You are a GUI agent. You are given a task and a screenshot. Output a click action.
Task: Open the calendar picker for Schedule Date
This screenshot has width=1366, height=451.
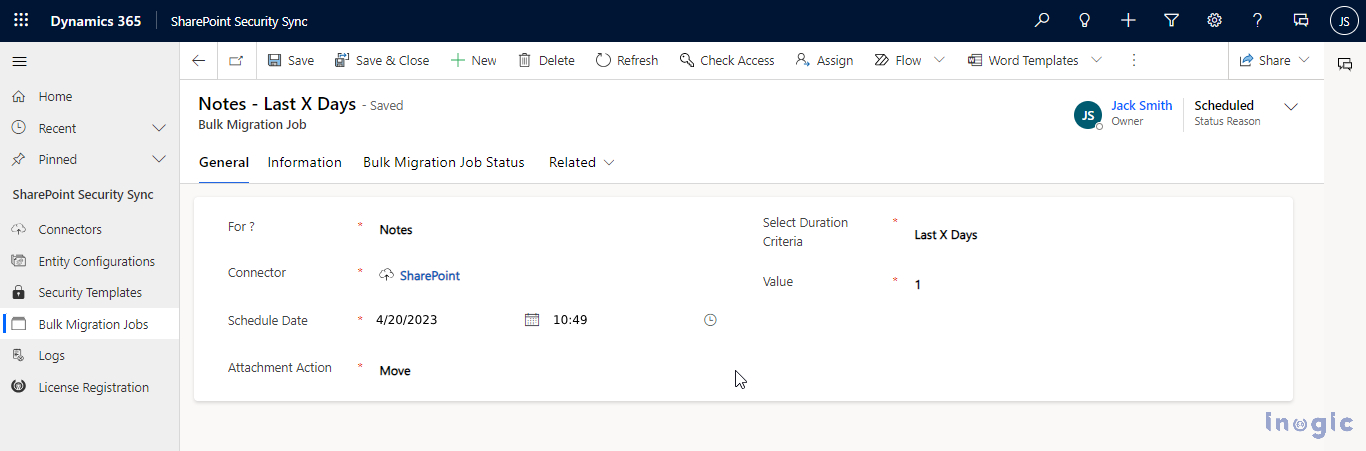click(x=532, y=320)
